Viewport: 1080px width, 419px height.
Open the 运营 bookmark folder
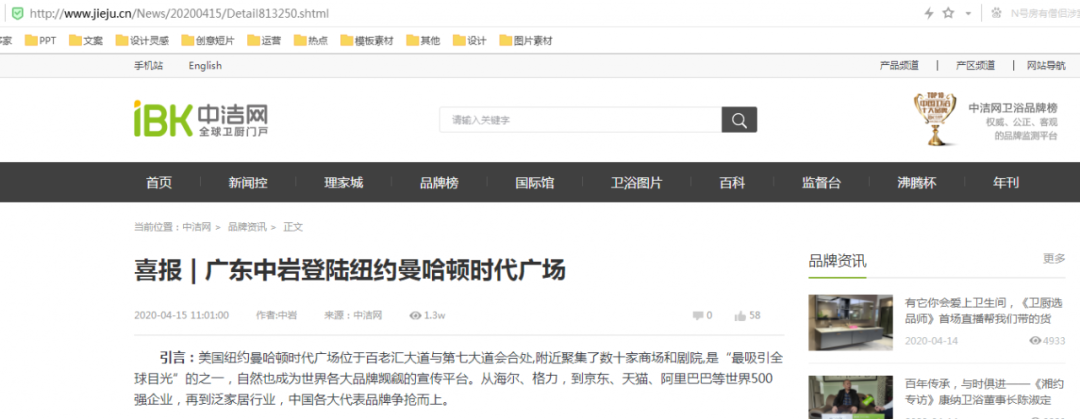(x=264, y=41)
